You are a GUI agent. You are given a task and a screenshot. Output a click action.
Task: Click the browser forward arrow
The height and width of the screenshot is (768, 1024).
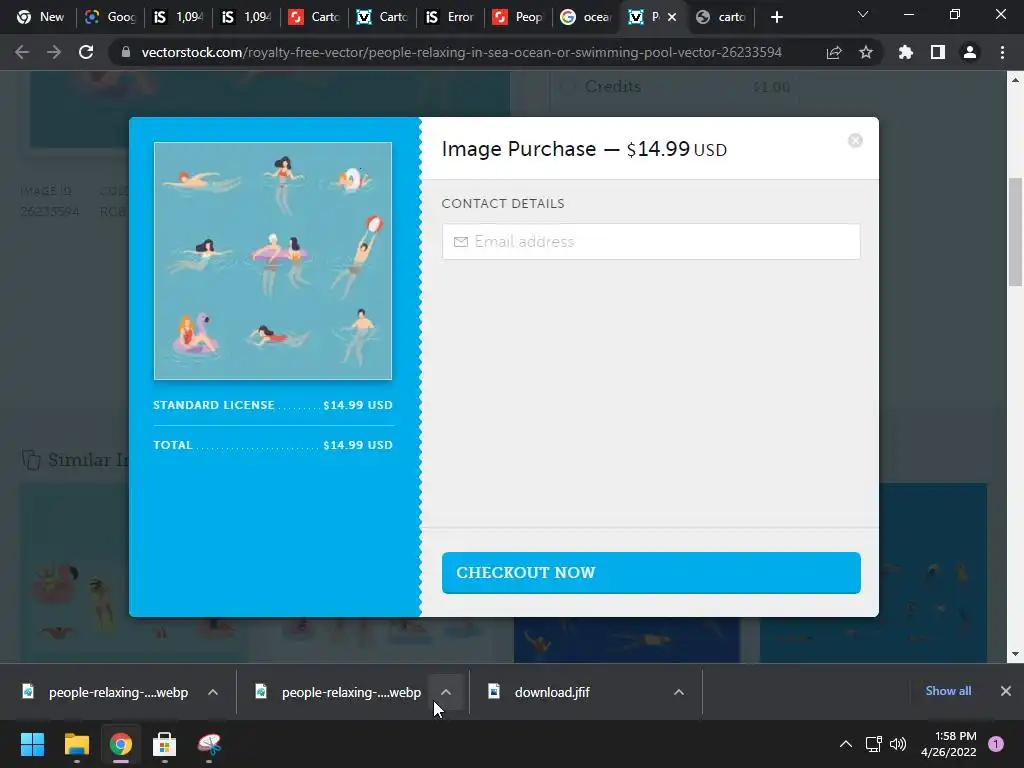click(54, 52)
